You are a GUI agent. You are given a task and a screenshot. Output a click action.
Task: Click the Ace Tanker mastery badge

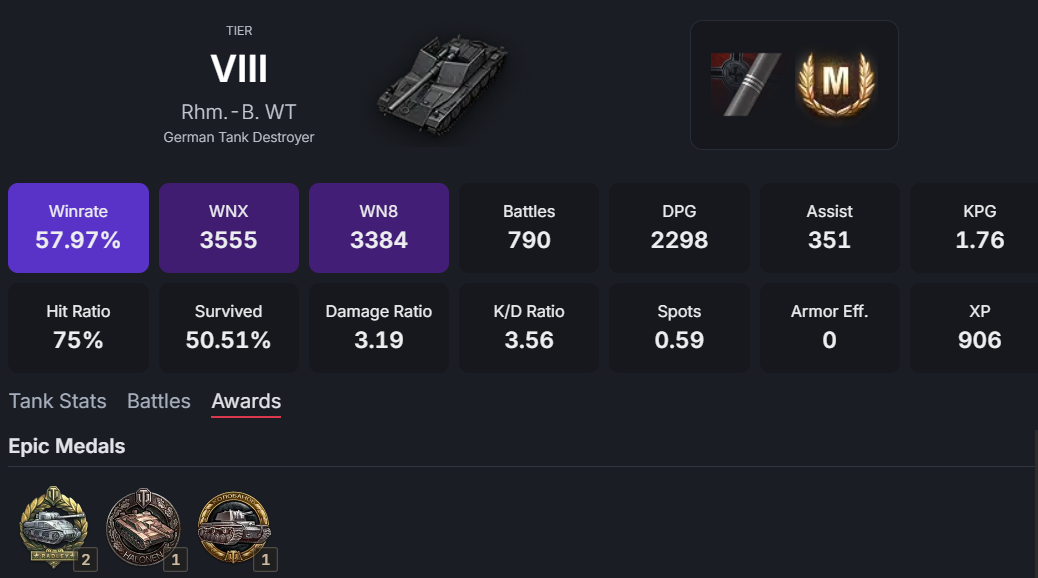pos(836,85)
